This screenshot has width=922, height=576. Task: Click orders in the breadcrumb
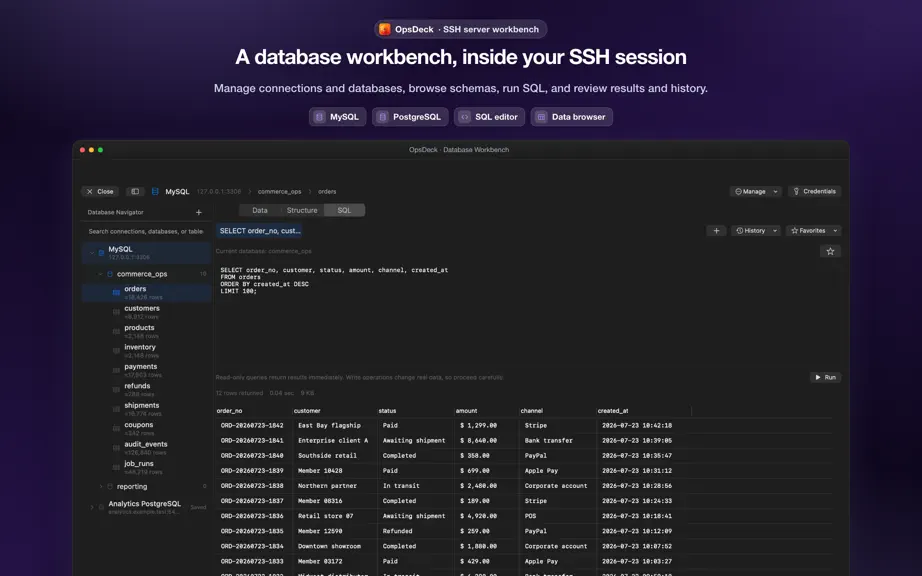tap(327, 192)
